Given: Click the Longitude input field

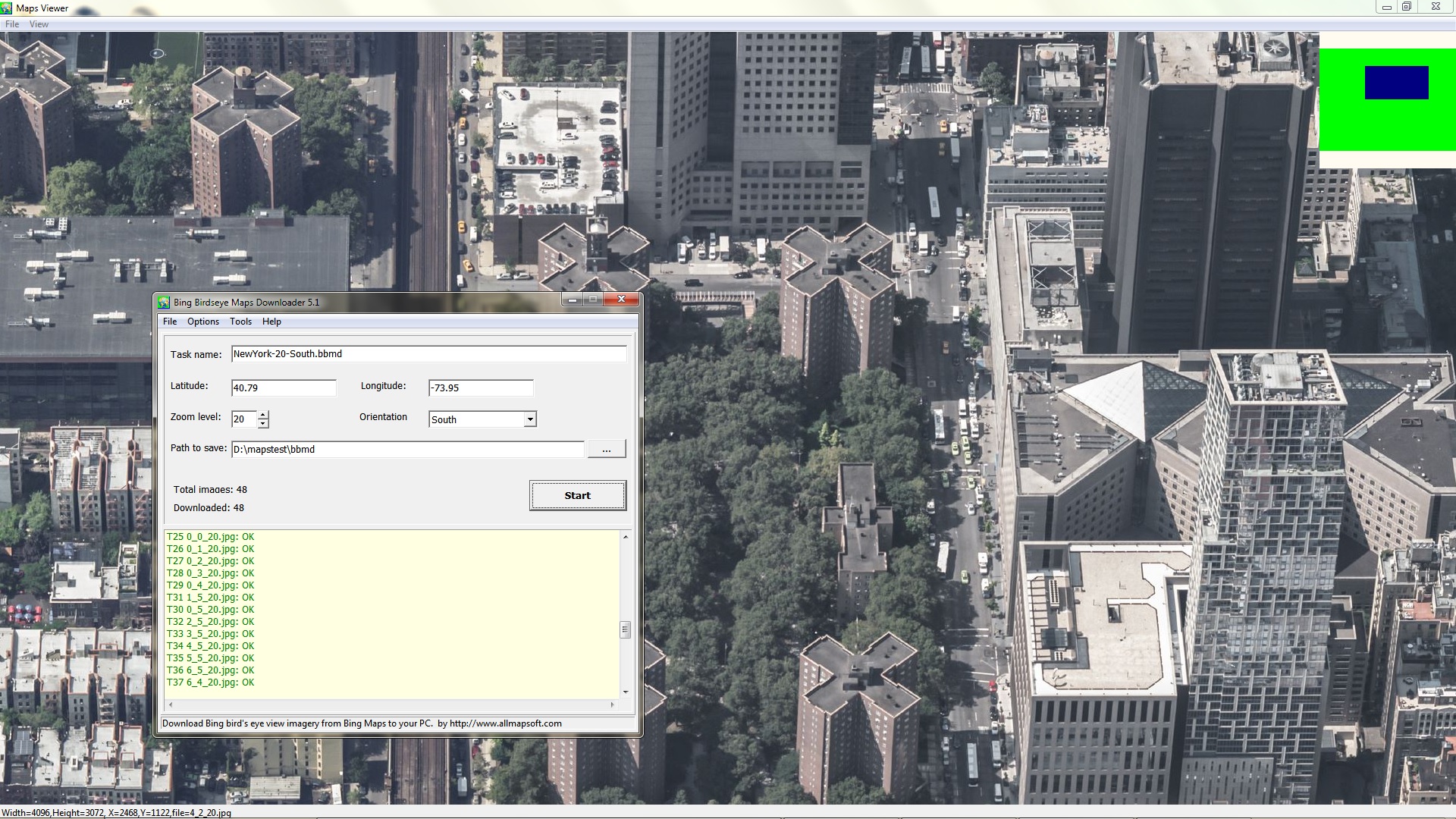Looking at the screenshot, I should click(481, 388).
